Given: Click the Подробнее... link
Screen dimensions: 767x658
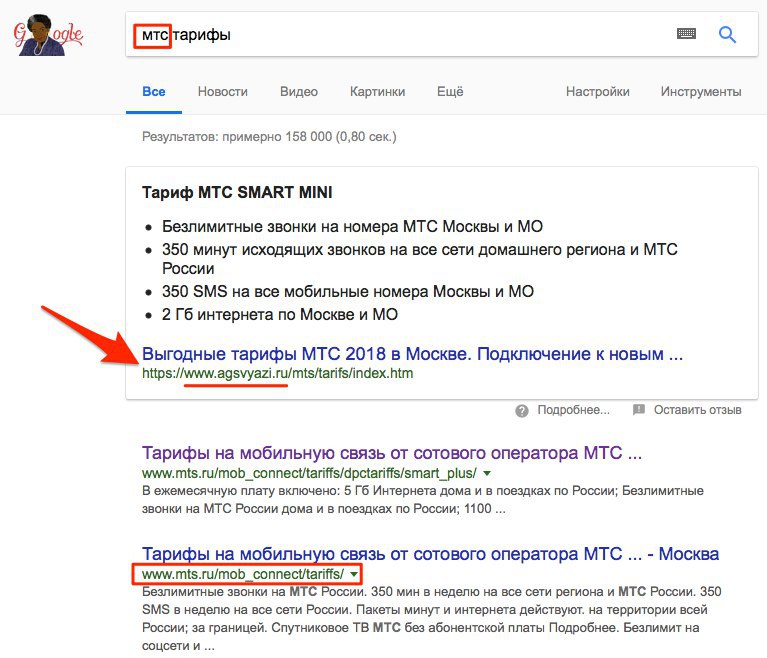Looking at the screenshot, I should click(573, 410).
